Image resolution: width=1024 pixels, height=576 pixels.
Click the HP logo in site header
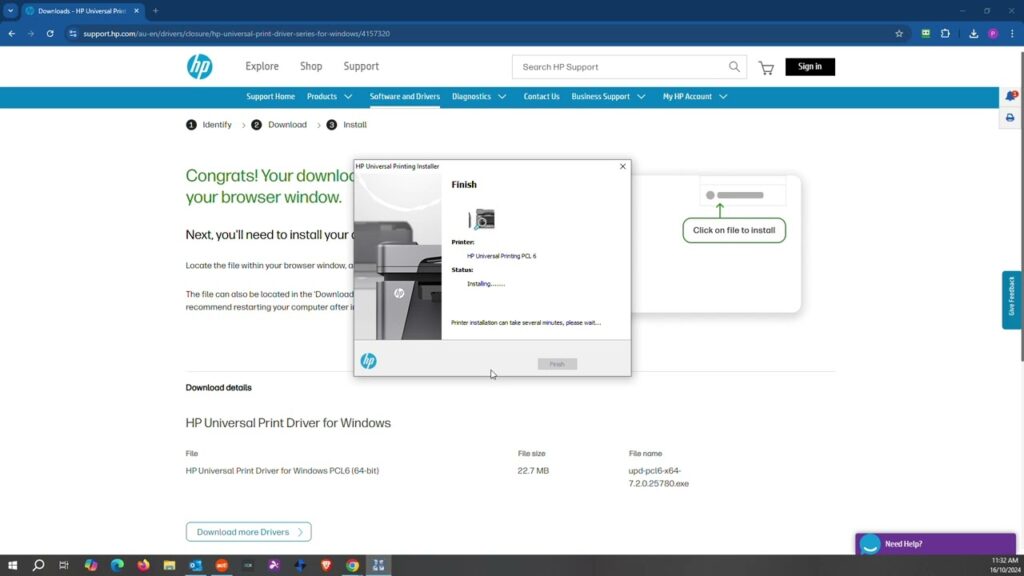coord(199,67)
